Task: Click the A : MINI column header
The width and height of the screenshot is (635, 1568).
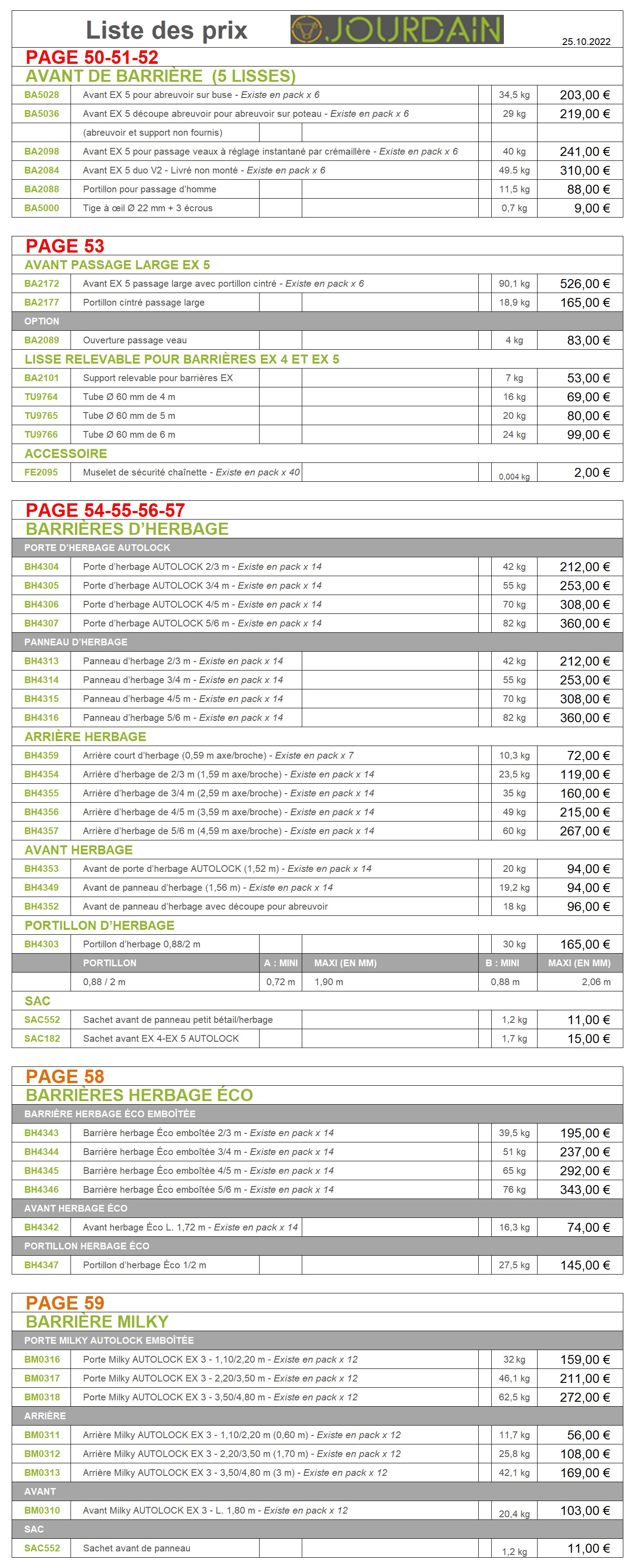Action: [280, 963]
